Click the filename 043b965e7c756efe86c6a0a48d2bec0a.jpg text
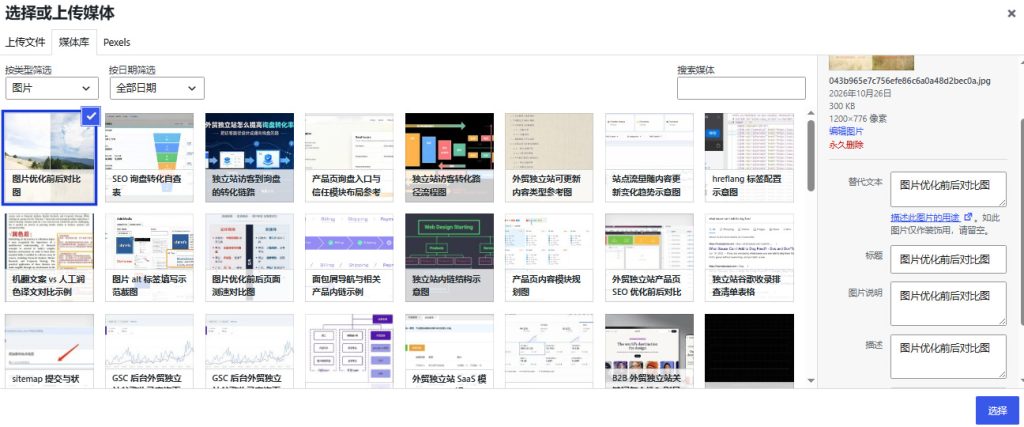This screenshot has height=427, width=1024. [x=910, y=81]
